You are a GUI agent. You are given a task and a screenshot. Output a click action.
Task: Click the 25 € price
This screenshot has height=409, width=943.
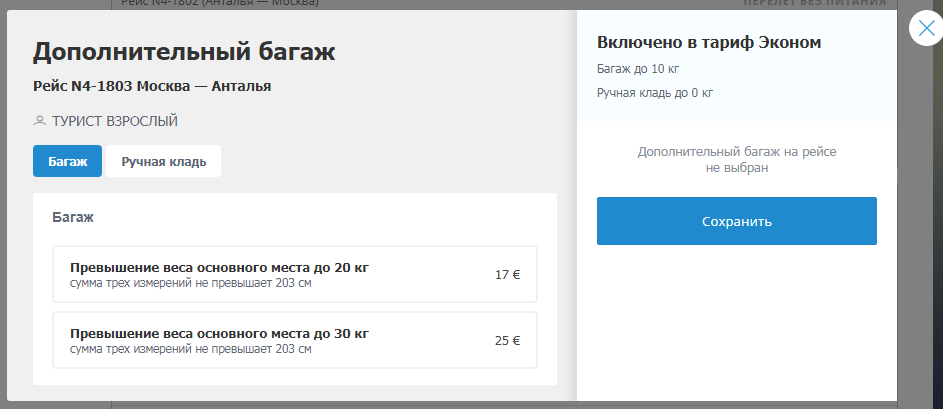tap(507, 340)
